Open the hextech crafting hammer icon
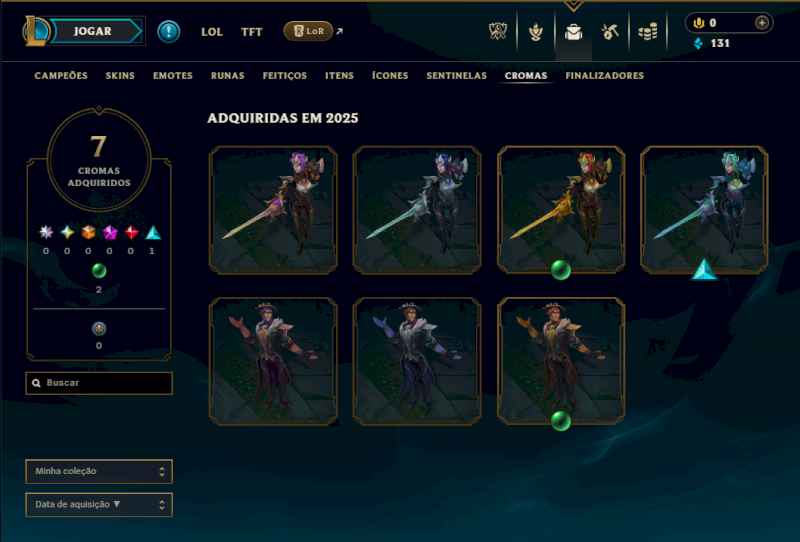The width and height of the screenshot is (800, 542). coord(610,32)
